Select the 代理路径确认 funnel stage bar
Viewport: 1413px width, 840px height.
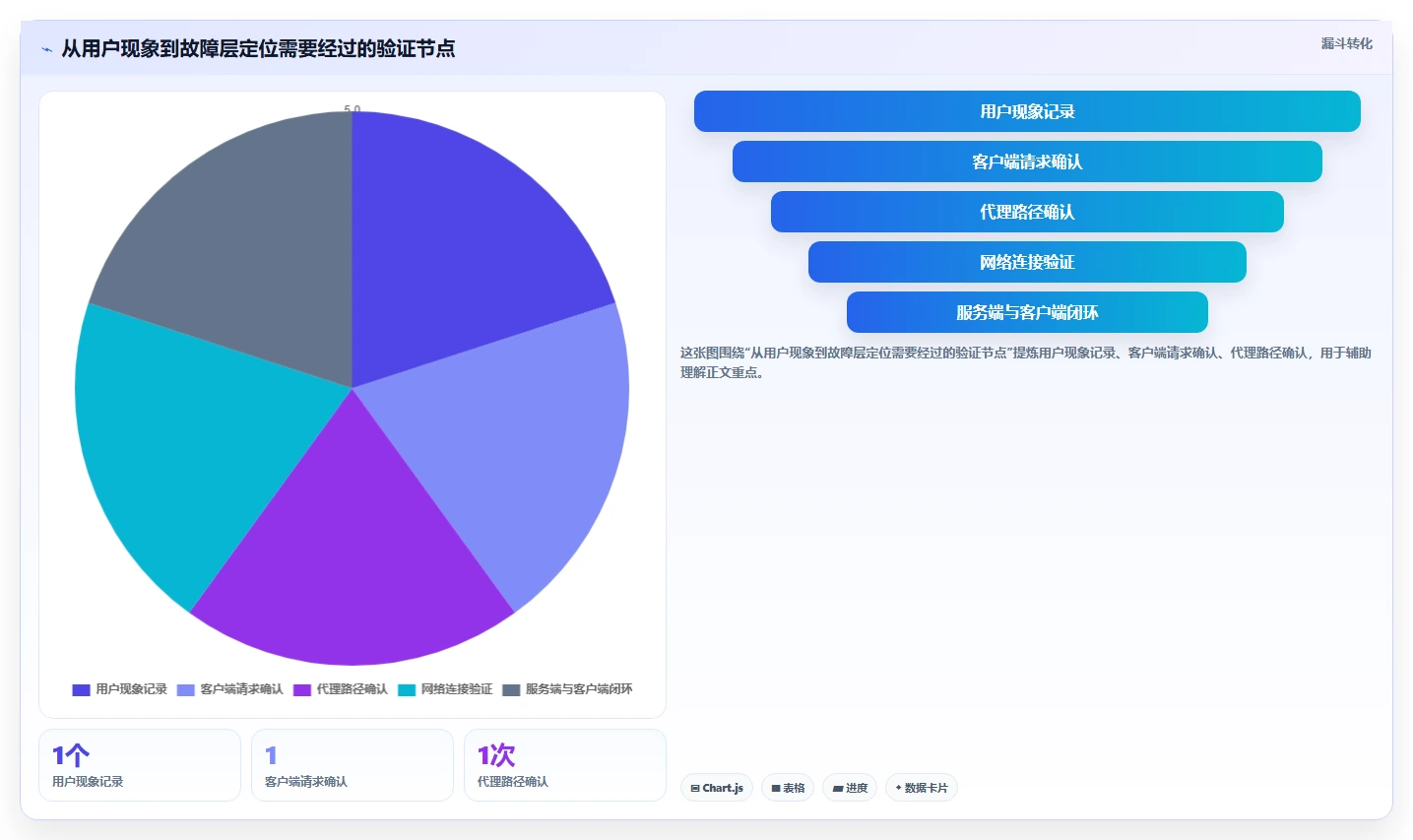tap(1027, 212)
